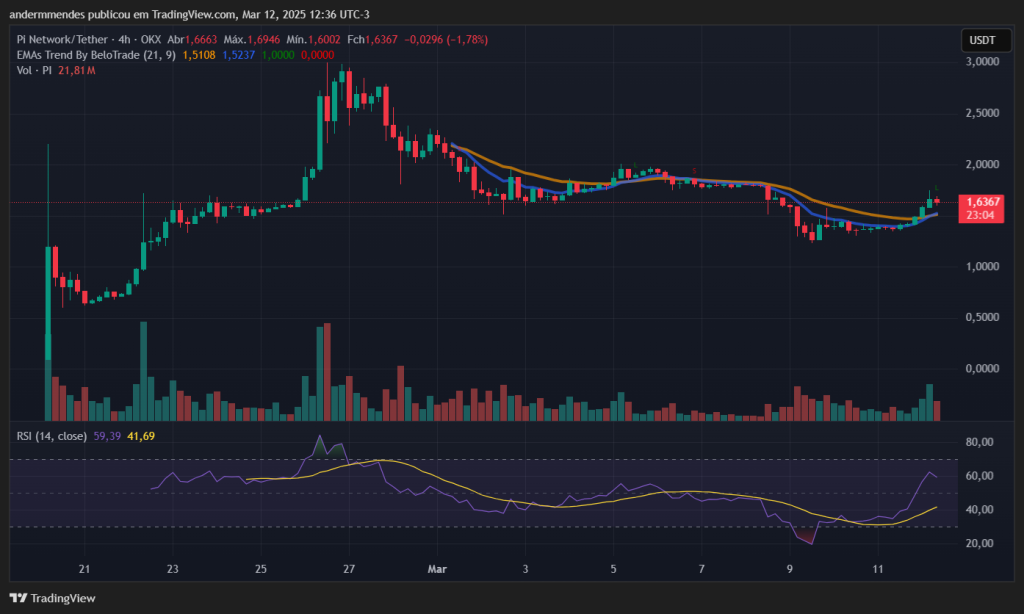Image resolution: width=1024 pixels, height=614 pixels.
Task: Click the 2,0000 price axis label
Action: point(982,164)
